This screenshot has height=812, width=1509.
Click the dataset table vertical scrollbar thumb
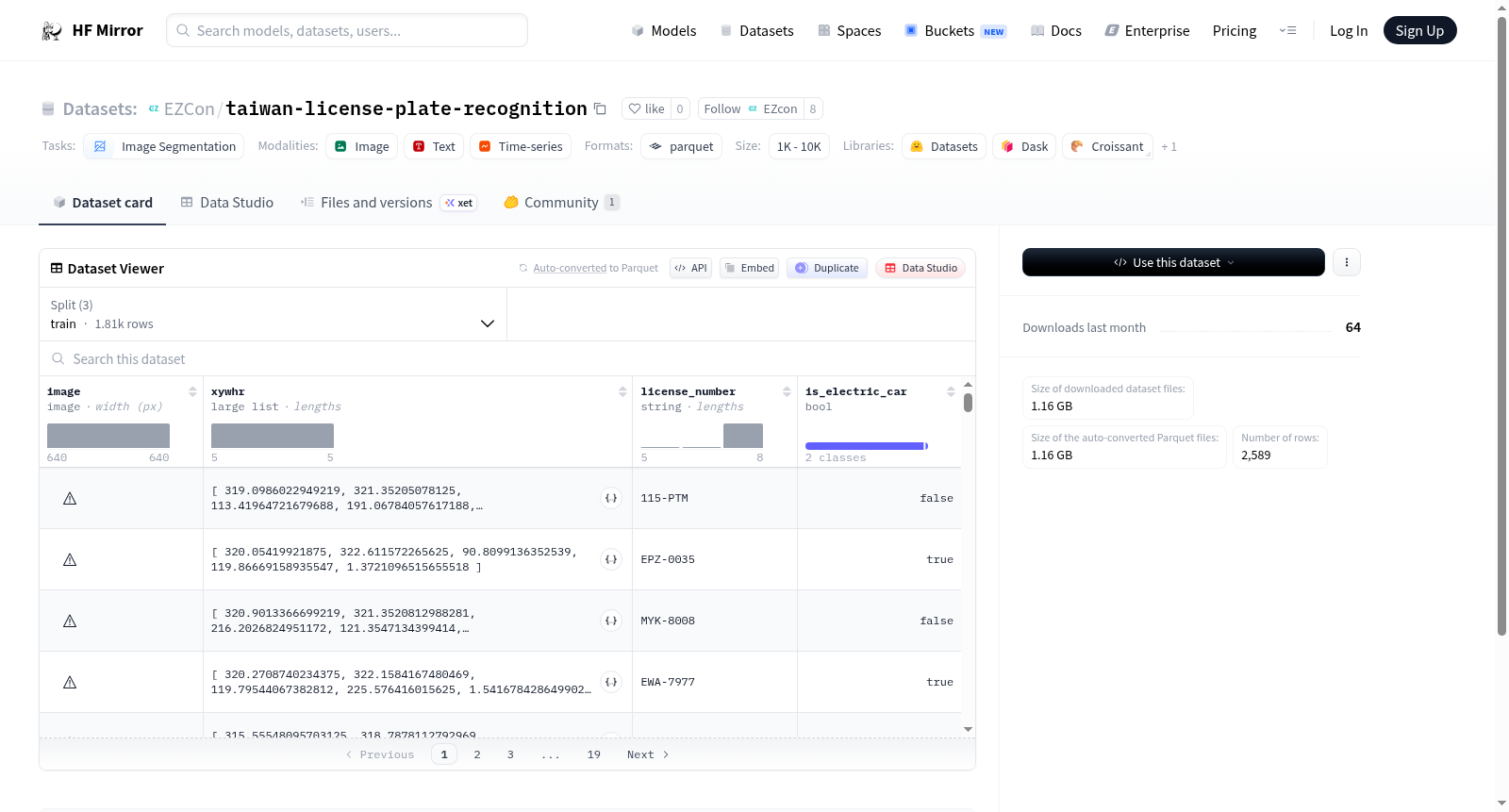(968, 403)
